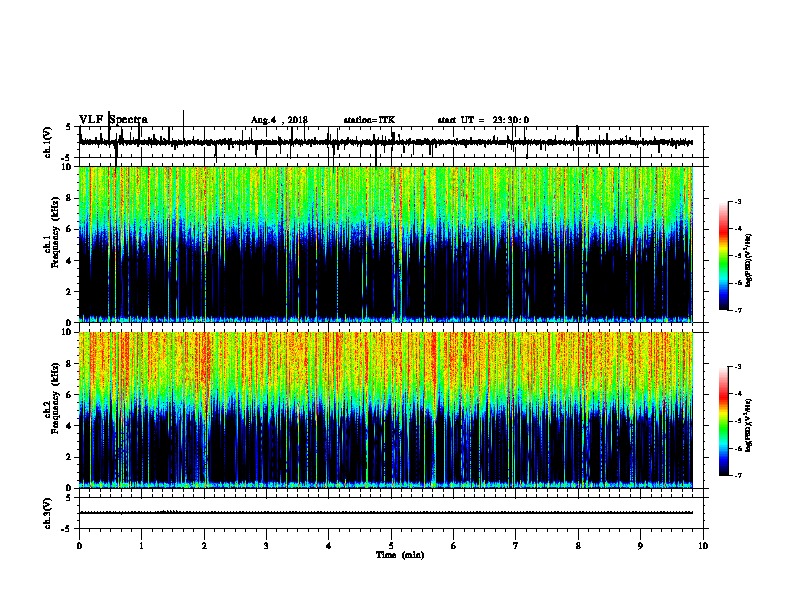Select the "start UT = 23:30: 0" text
The image size is (792, 612).
pyautogui.click(x=483, y=120)
